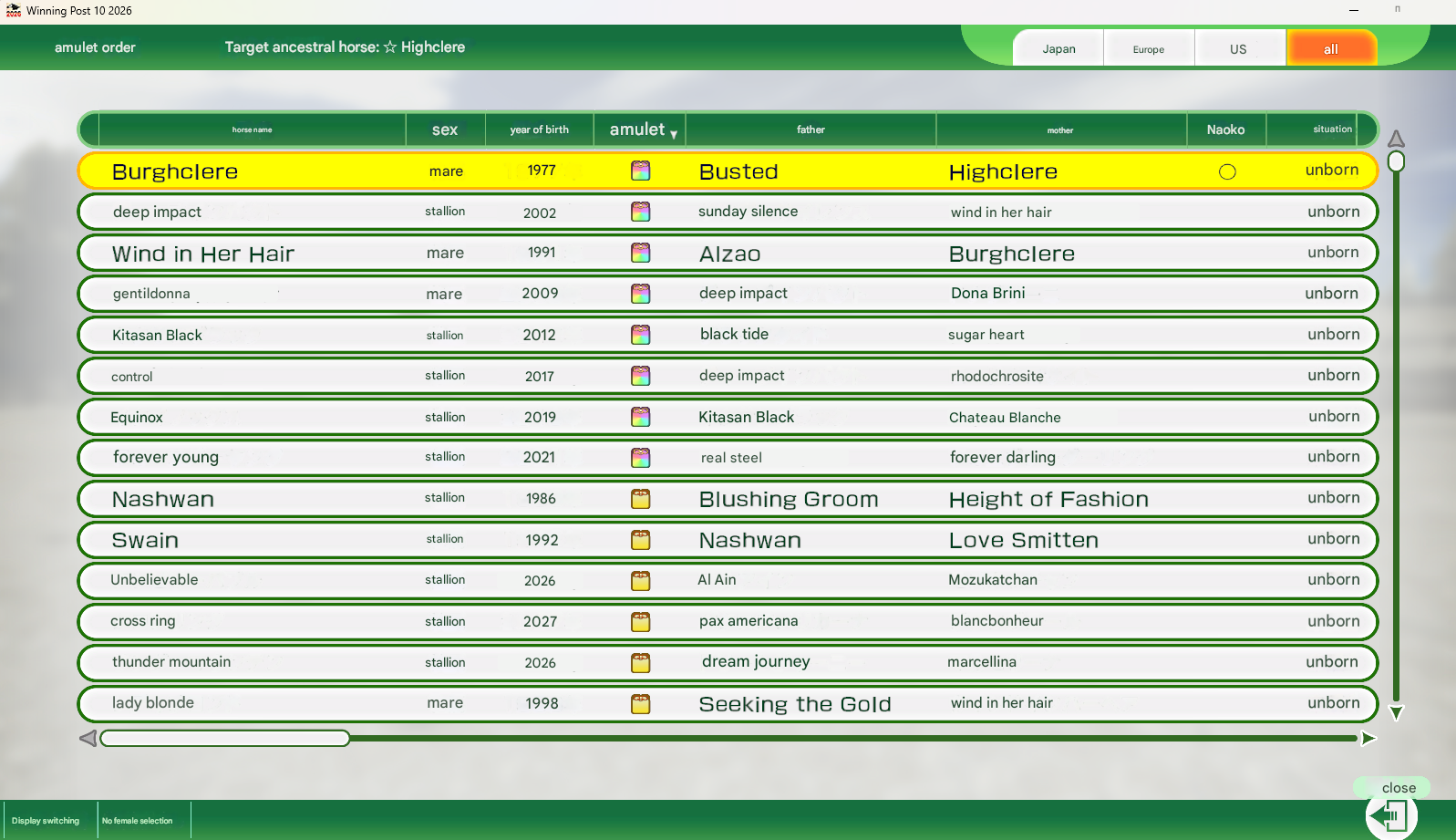Click mother name Height of Fashion
The height and width of the screenshot is (840, 1456).
pyautogui.click(x=1048, y=499)
